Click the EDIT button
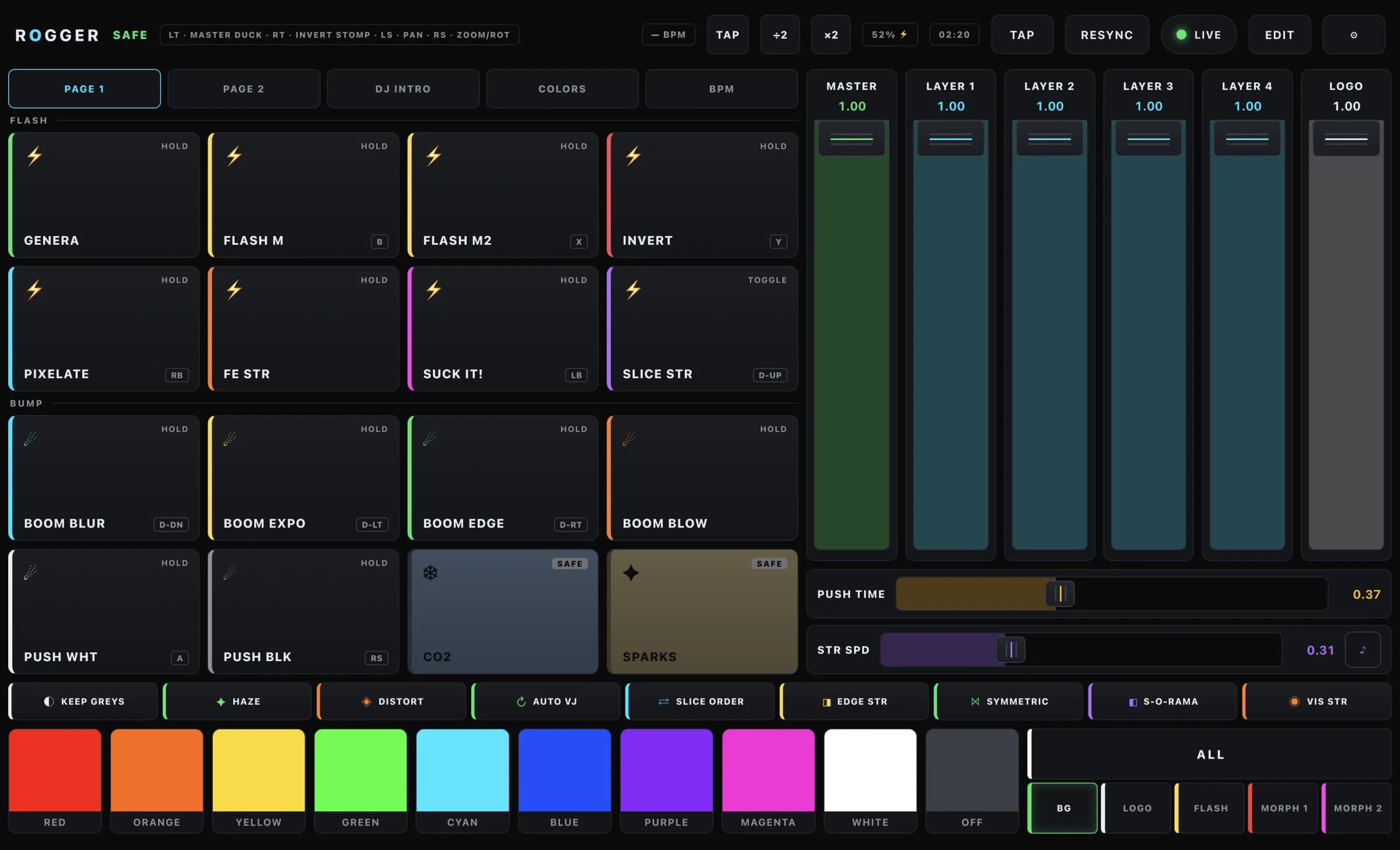Screen dimensions: 1400x850 point(1280,35)
